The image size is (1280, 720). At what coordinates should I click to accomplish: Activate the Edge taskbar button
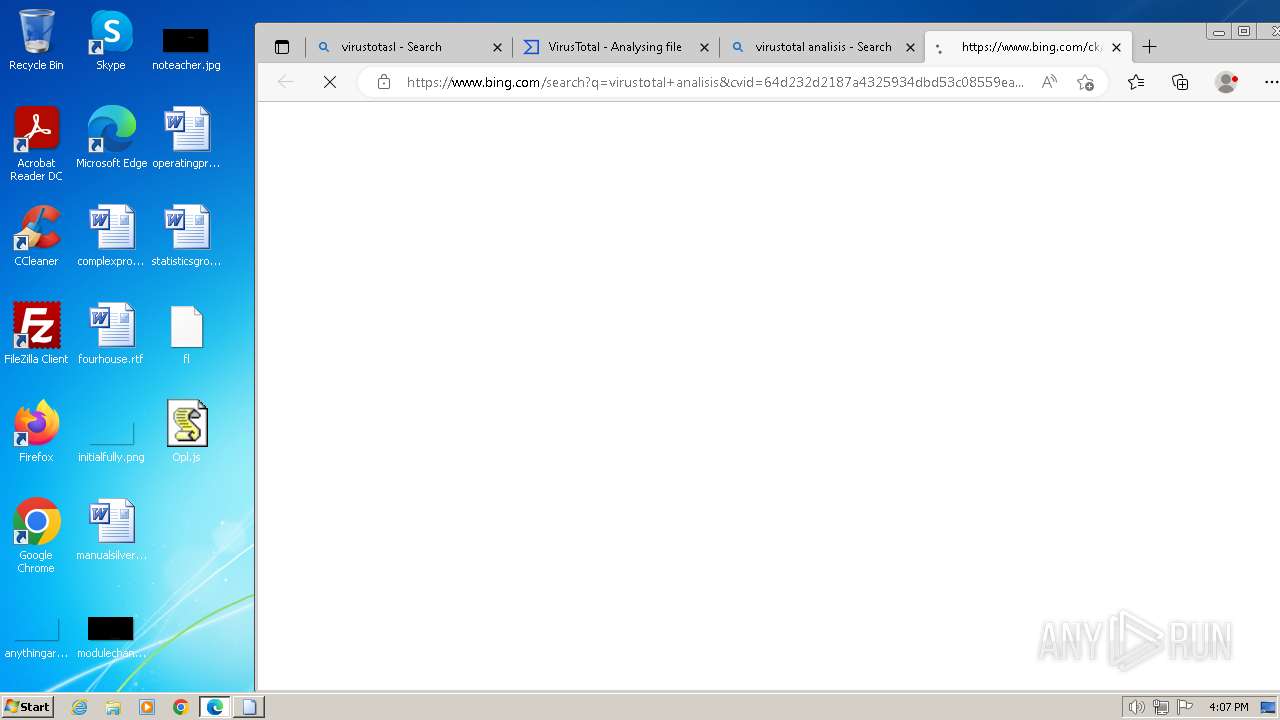[x=215, y=707]
